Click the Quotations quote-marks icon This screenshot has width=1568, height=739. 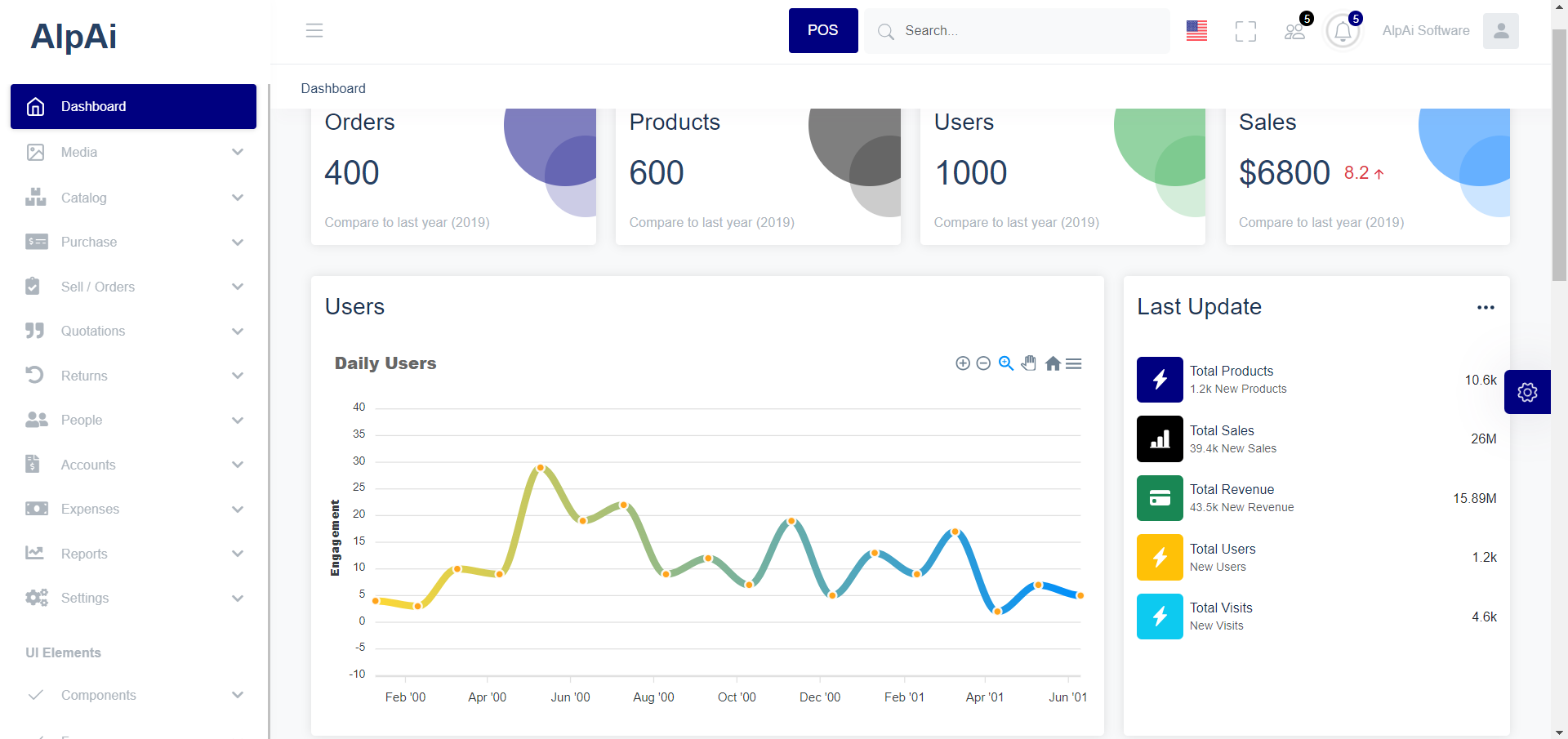point(35,331)
